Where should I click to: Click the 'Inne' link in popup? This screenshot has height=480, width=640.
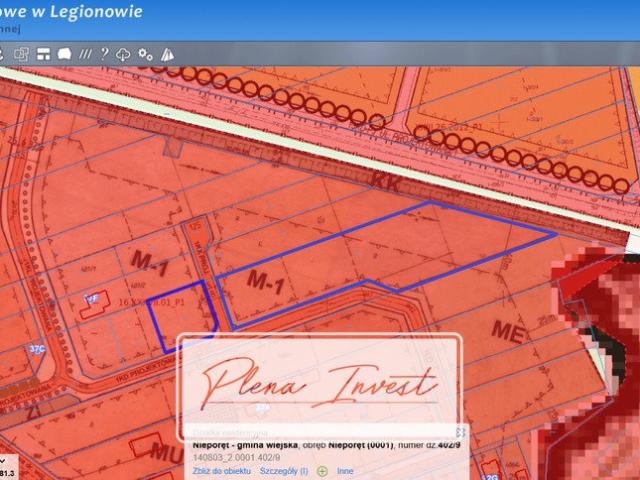coord(345,471)
